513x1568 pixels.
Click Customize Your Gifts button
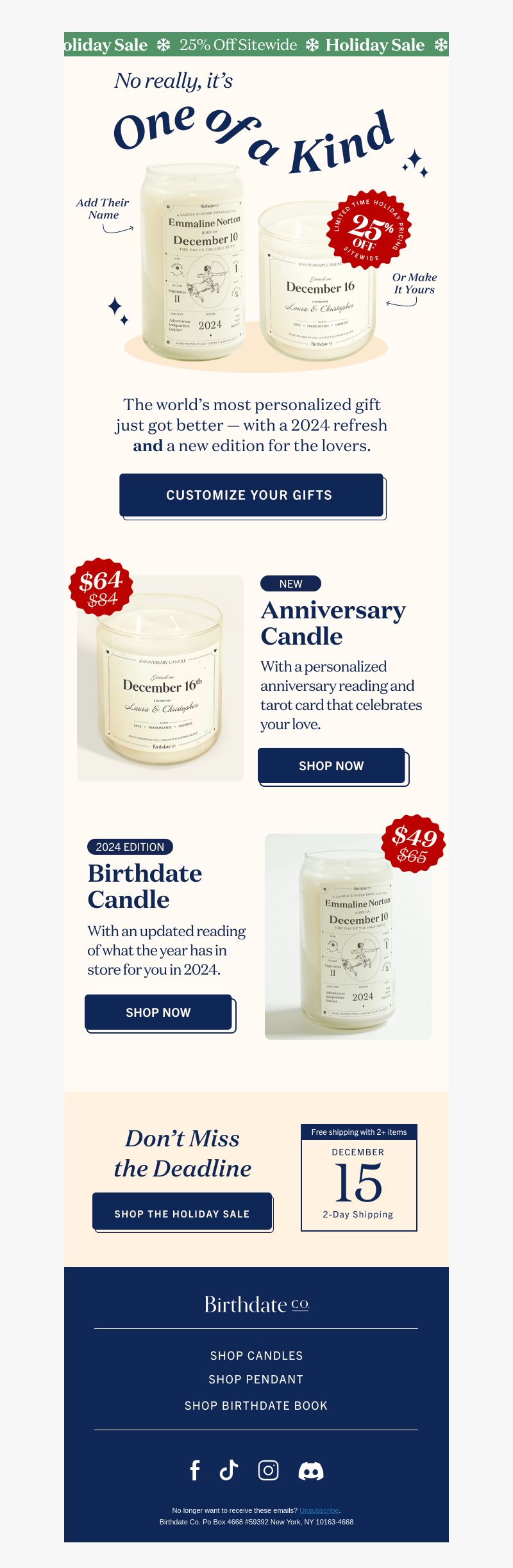click(x=251, y=495)
